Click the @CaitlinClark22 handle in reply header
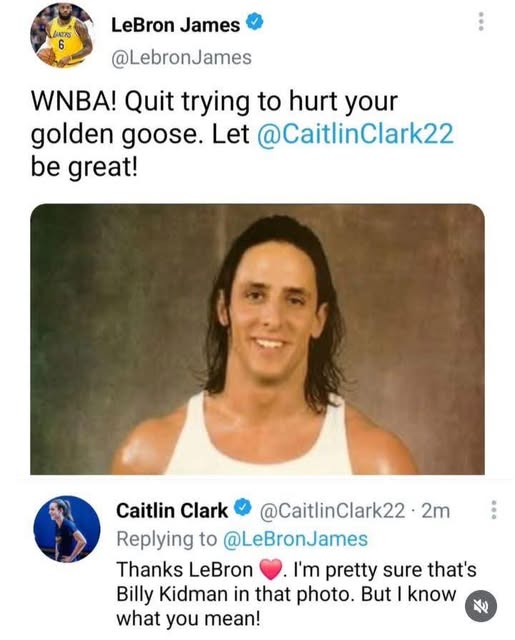Image resolution: width=515 pixels, height=640 pixels. [x=332, y=511]
